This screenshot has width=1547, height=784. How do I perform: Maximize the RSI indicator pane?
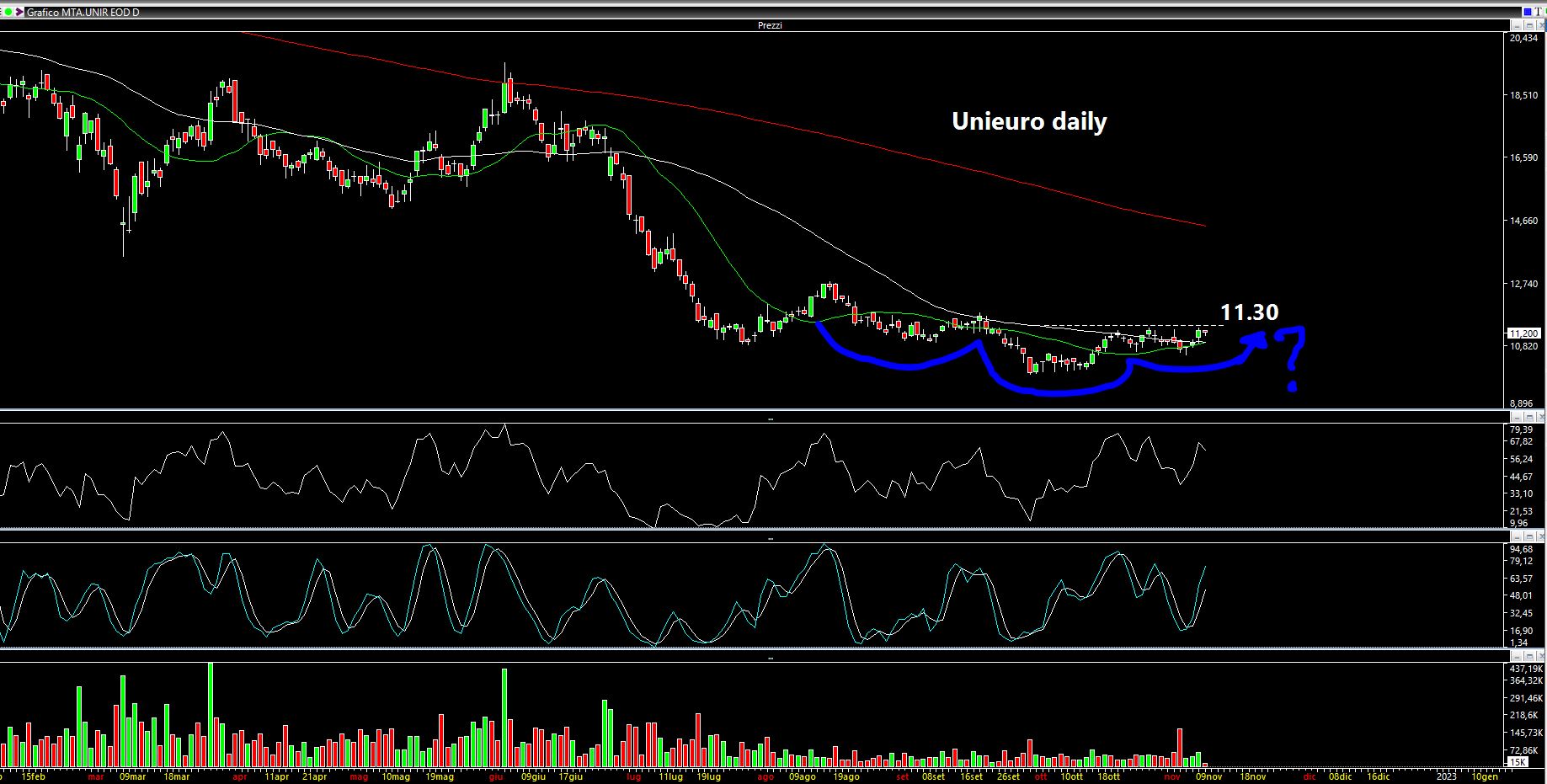1529,417
